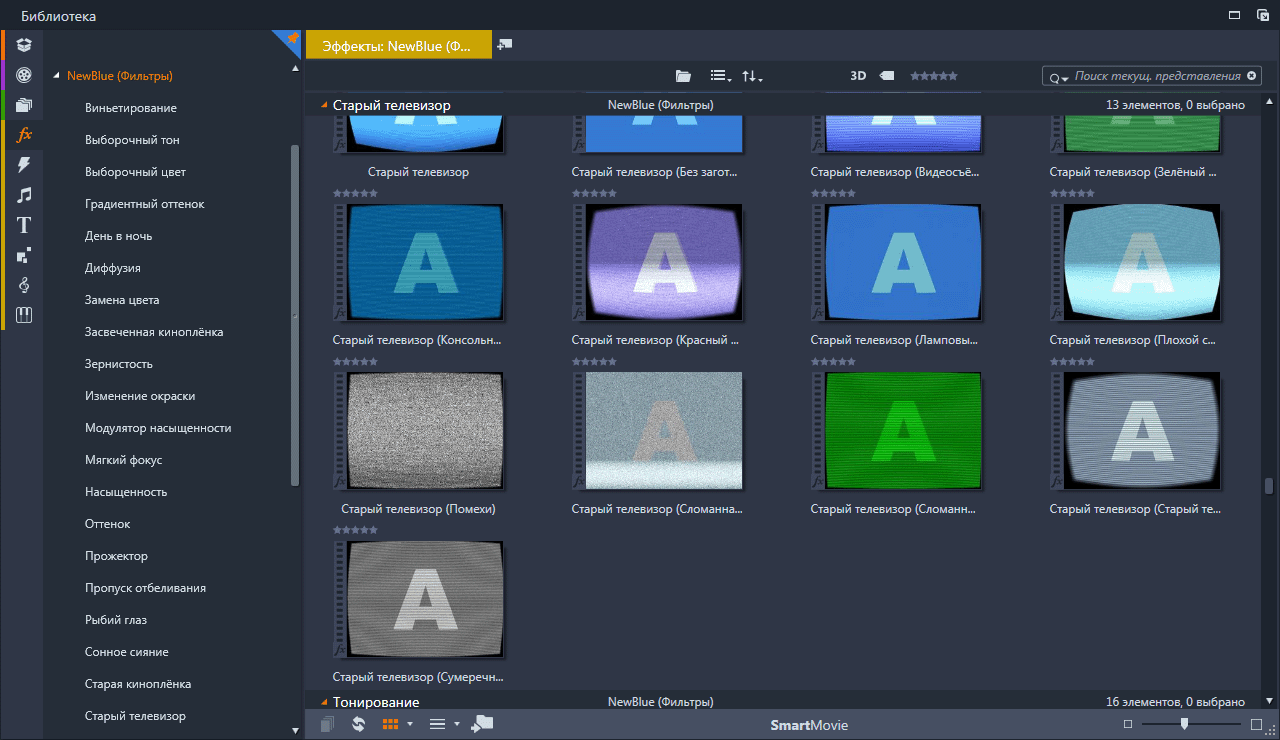The width and height of the screenshot is (1280, 740).
Task: Click largest thumbnail size icon
Action: [x=1257, y=724]
